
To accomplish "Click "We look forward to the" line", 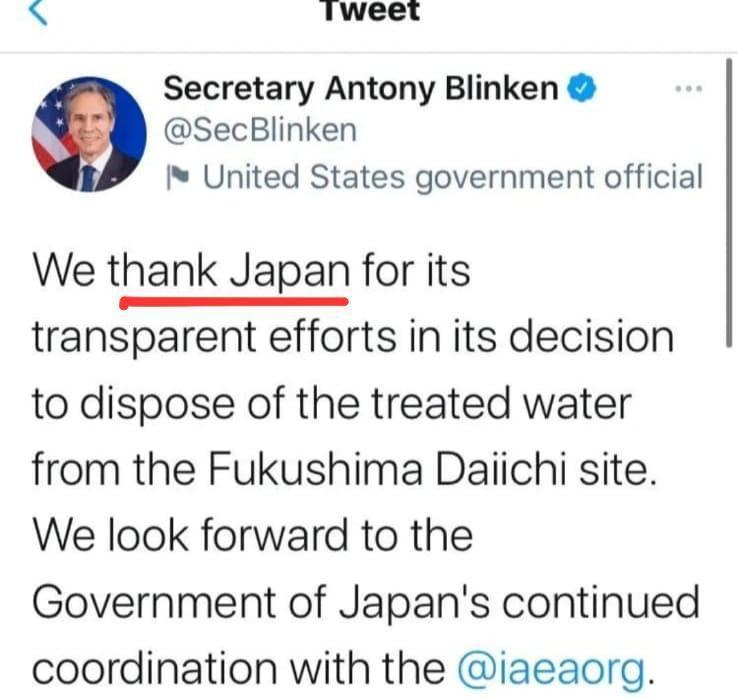I will [252, 536].
